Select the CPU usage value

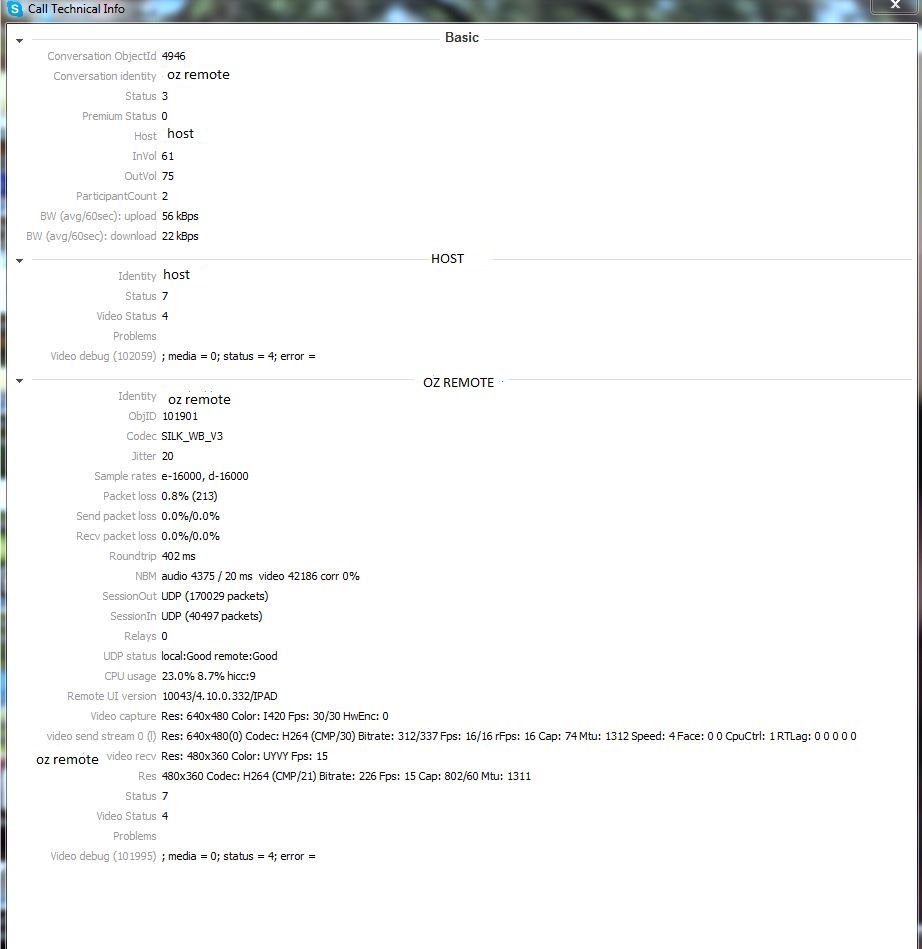point(208,676)
